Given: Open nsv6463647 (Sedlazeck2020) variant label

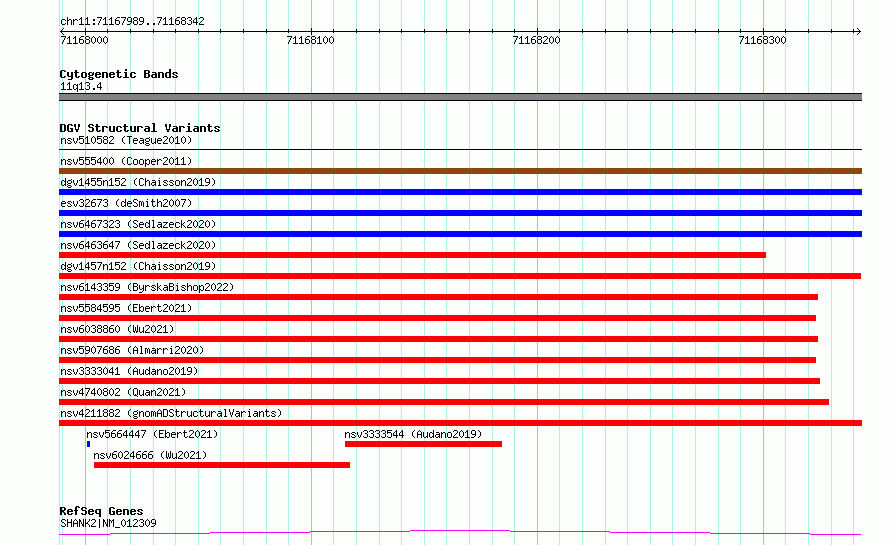Looking at the screenshot, I should [x=138, y=245].
